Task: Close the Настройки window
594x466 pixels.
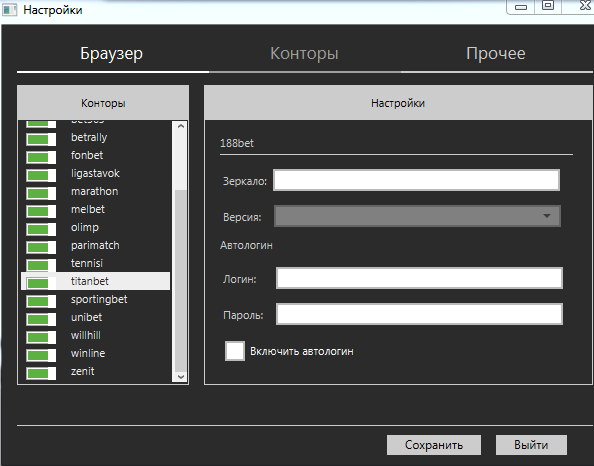Action: 585,6
